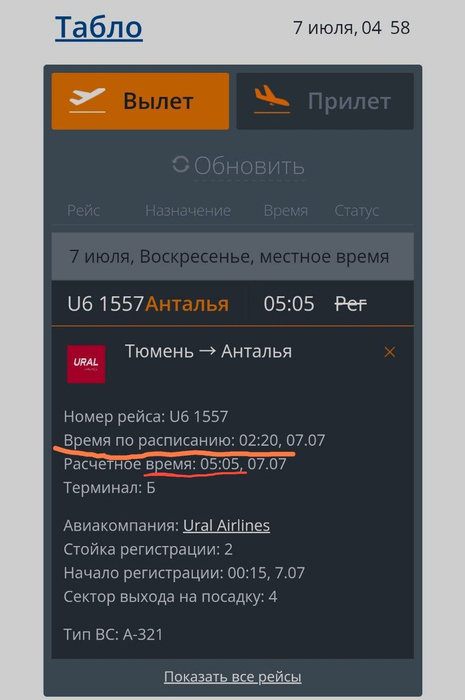Click the 7 июля Воскресенье date bar
This screenshot has width=465, height=700.
(232, 256)
